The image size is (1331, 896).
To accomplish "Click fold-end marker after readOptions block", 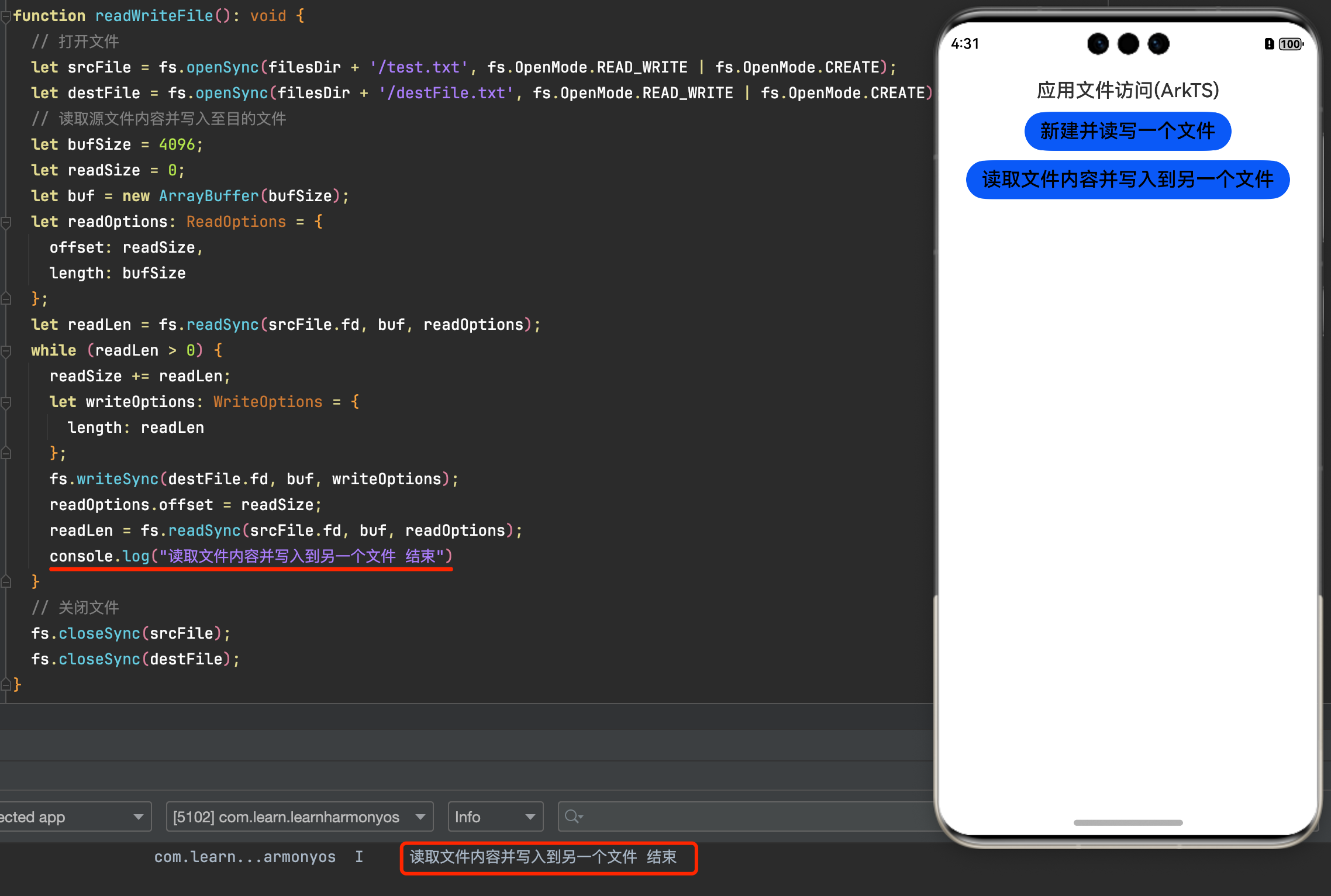I will tap(6, 299).
